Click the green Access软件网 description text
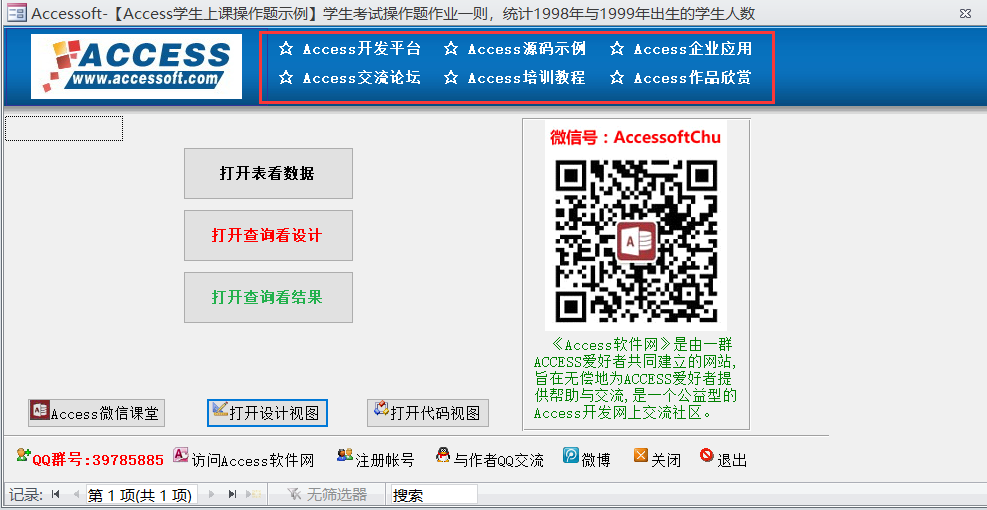987x510 pixels. pyautogui.click(x=636, y=379)
